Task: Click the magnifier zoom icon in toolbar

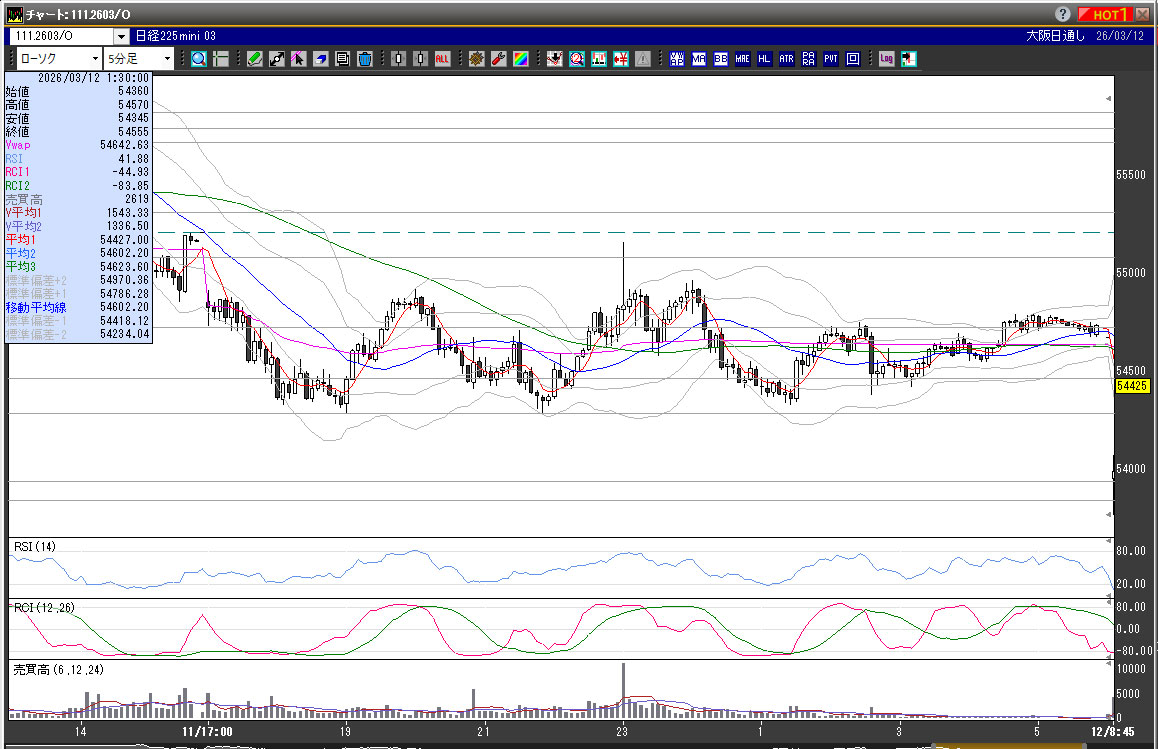Action: (199, 59)
